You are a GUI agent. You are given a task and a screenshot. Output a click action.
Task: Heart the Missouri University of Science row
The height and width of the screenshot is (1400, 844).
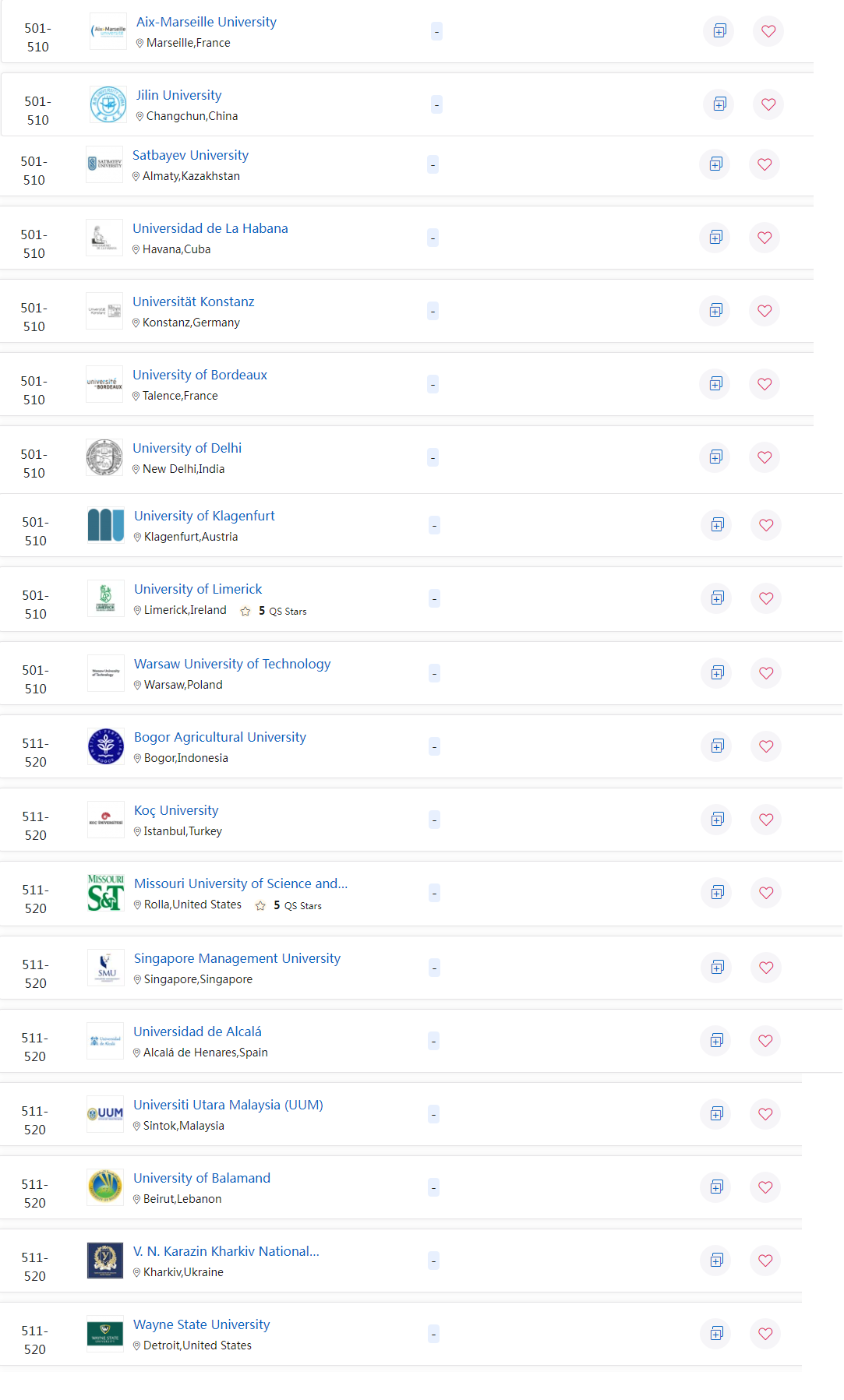[766, 893]
